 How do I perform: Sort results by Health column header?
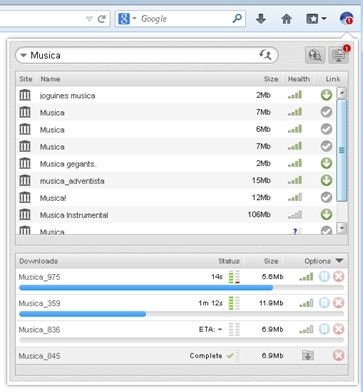pos(299,79)
